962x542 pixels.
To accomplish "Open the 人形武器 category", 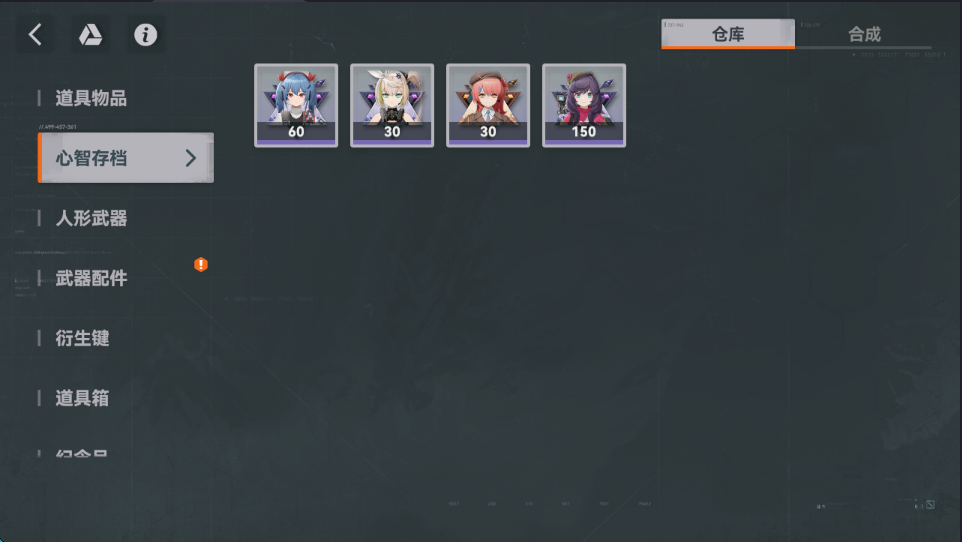I will tap(91, 218).
